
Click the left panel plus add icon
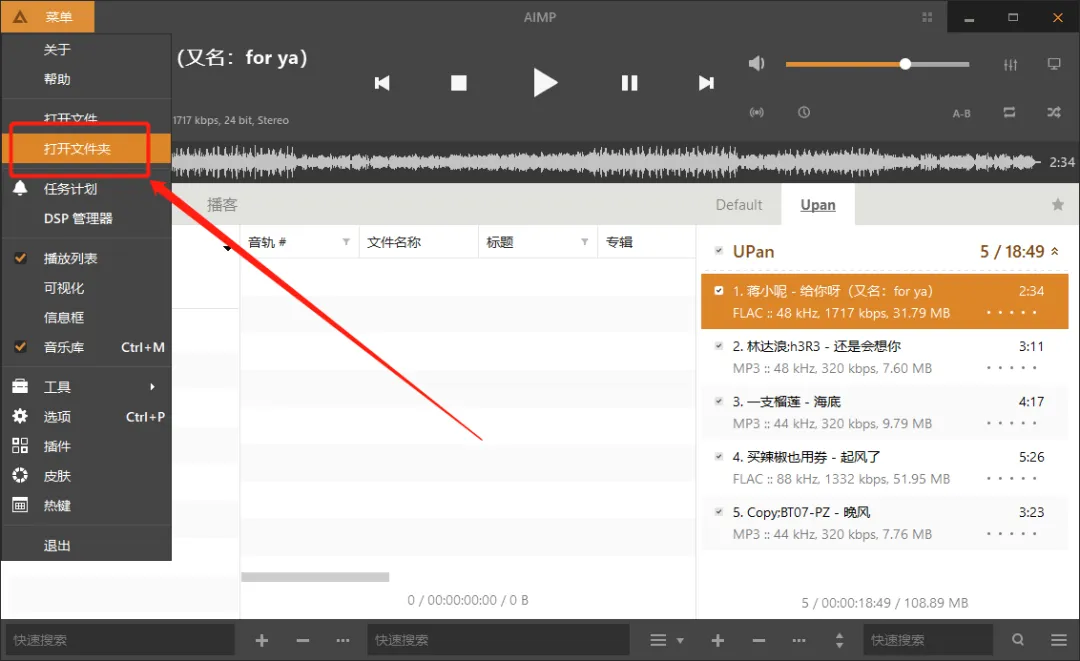[262, 640]
